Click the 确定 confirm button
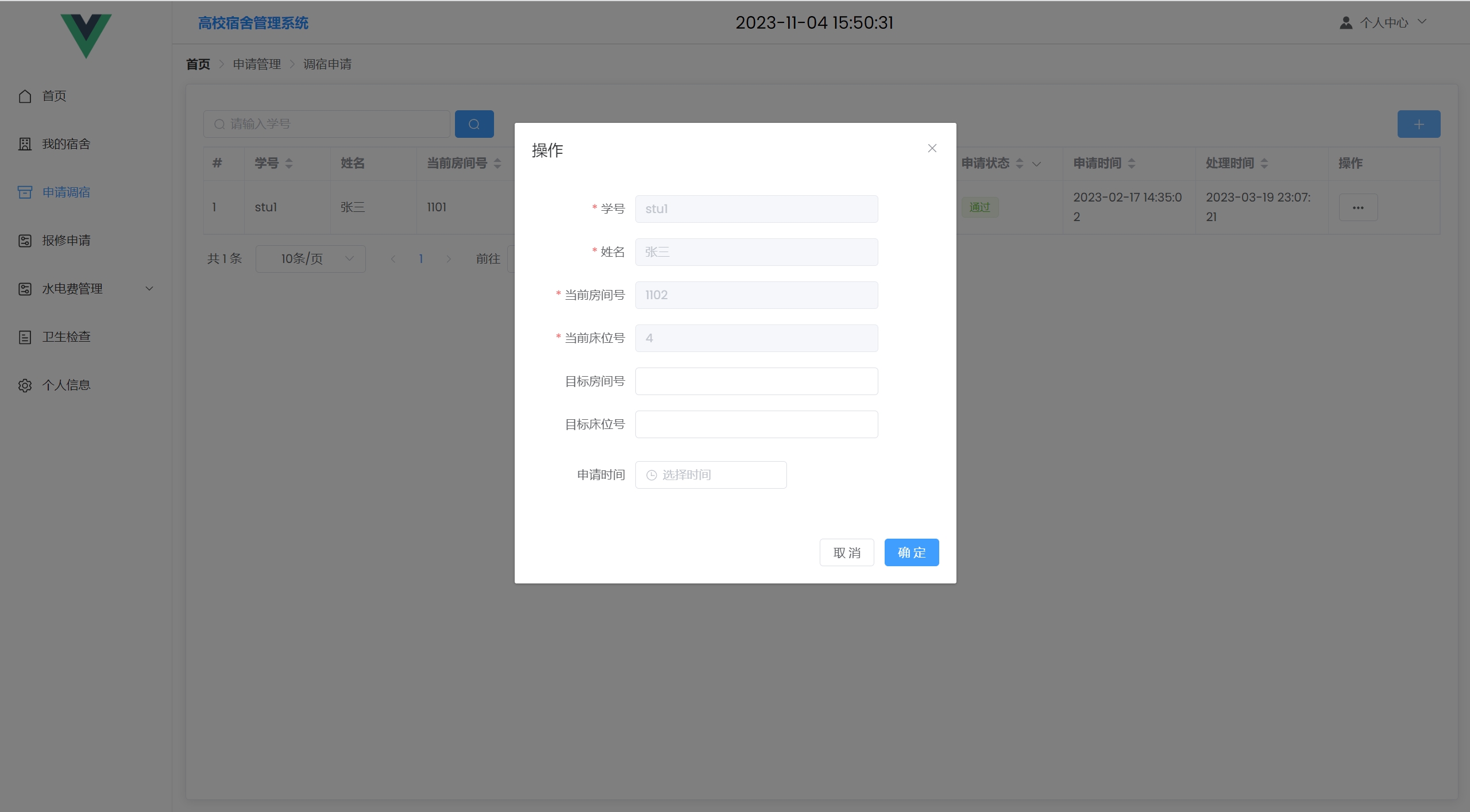This screenshot has width=1470, height=812. pyautogui.click(x=911, y=552)
